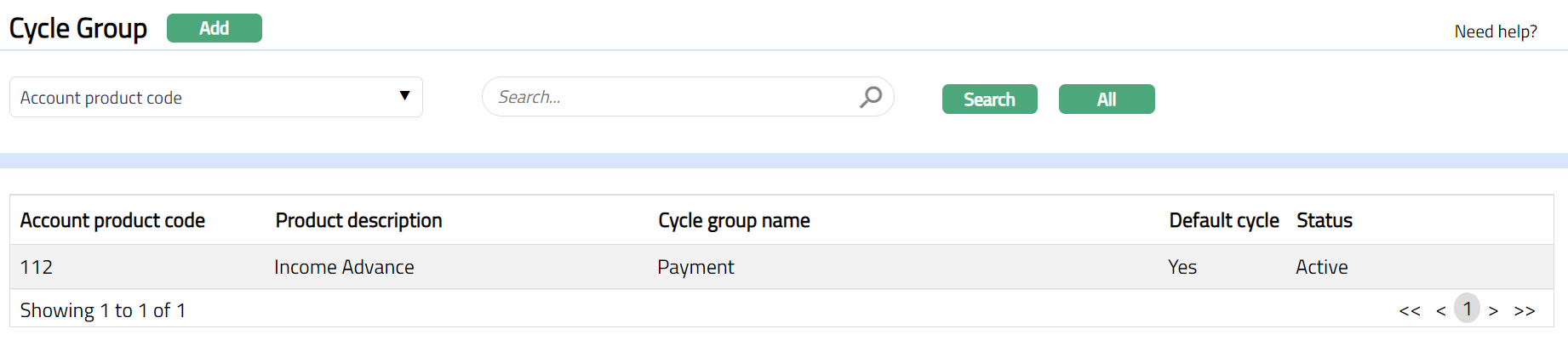Click the green Add button
Screen dimensions: 1568x346
pos(214,28)
